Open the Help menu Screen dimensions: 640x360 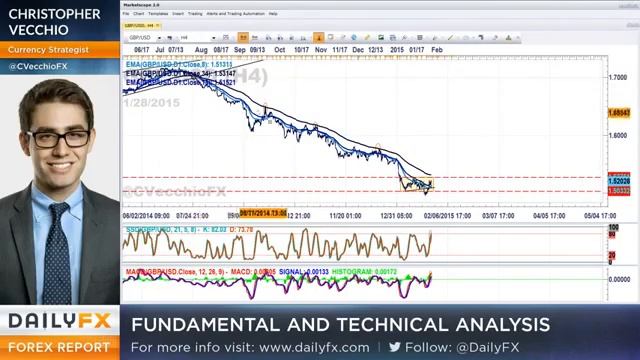[x=273, y=13]
